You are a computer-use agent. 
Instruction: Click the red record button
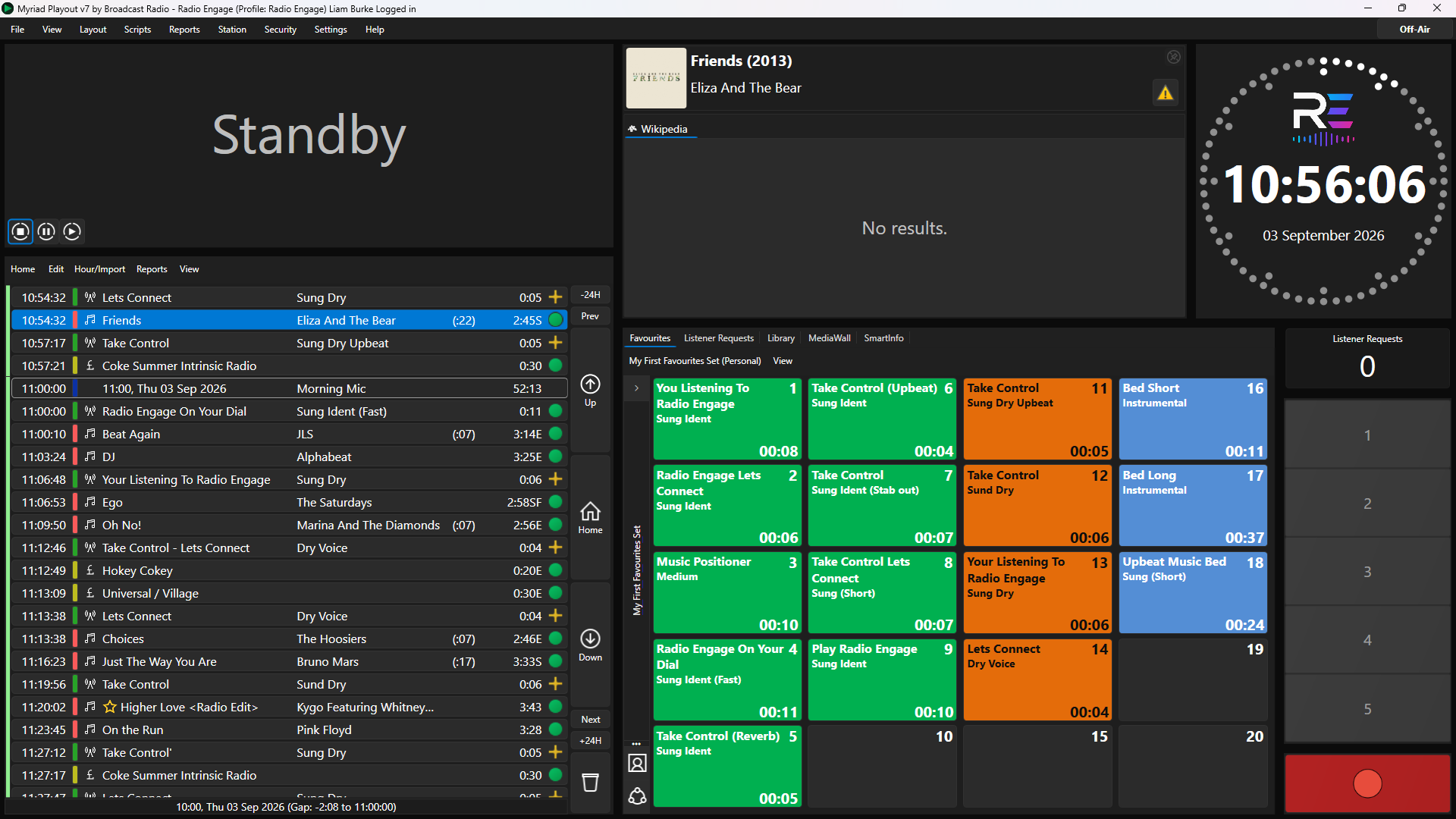pyautogui.click(x=1367, y=783)
